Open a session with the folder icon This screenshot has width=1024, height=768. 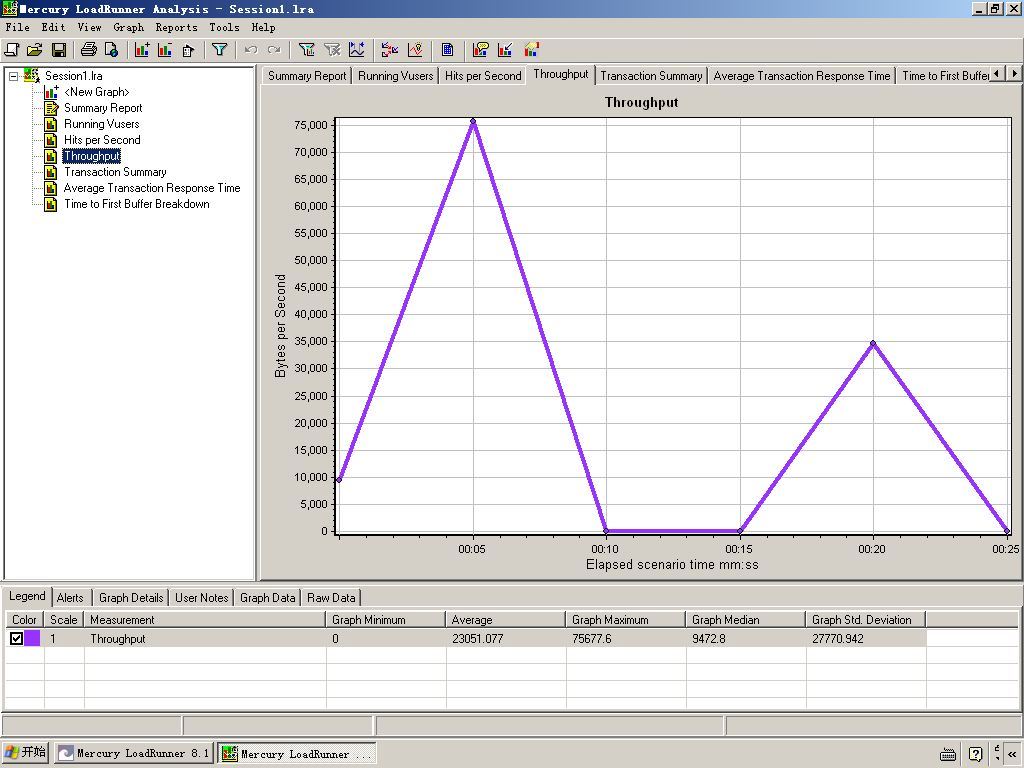click(x=35, y=50)
